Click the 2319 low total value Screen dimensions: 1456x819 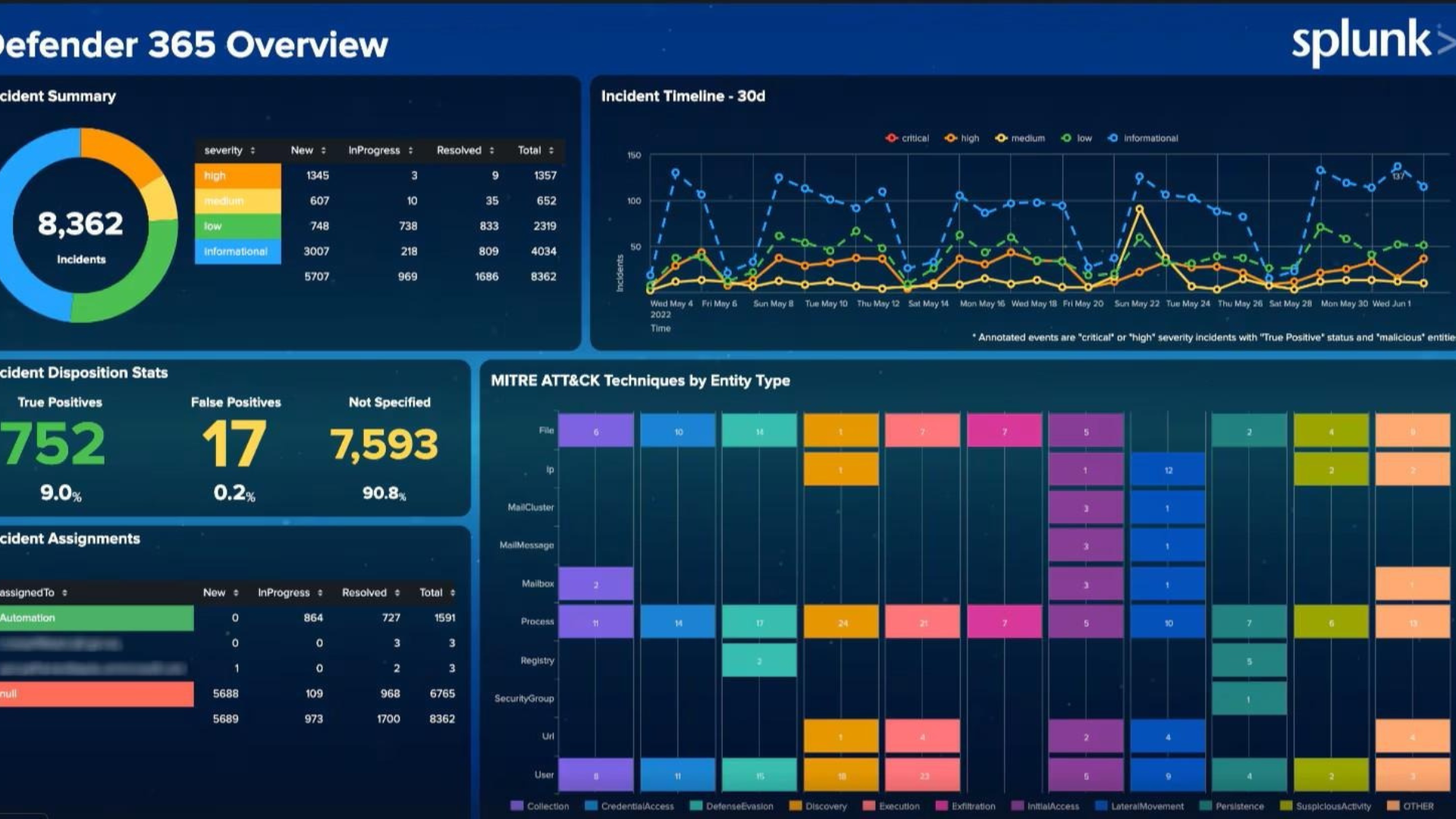(x=544, y=226)
